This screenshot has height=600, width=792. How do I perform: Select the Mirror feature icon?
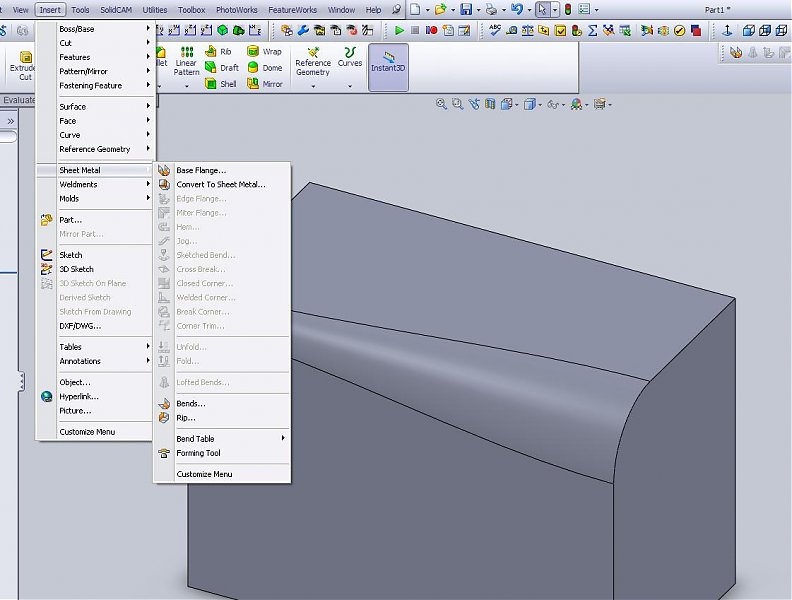[x=263, y=84]
